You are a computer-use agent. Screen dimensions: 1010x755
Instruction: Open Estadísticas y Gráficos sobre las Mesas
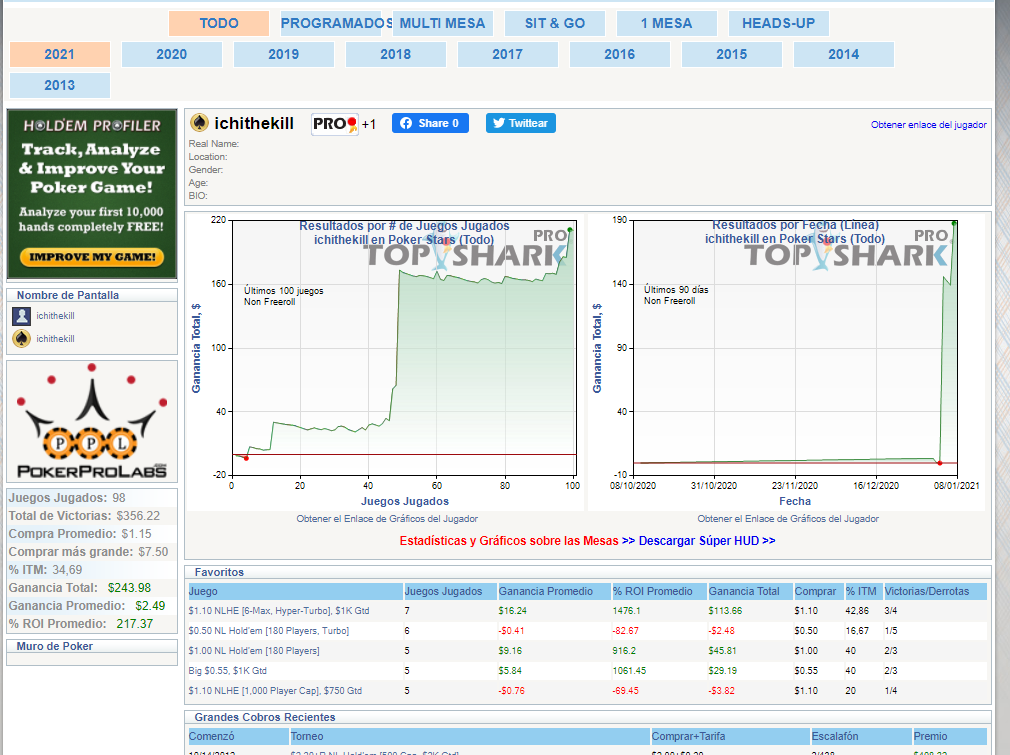click(x=509, y=540)
